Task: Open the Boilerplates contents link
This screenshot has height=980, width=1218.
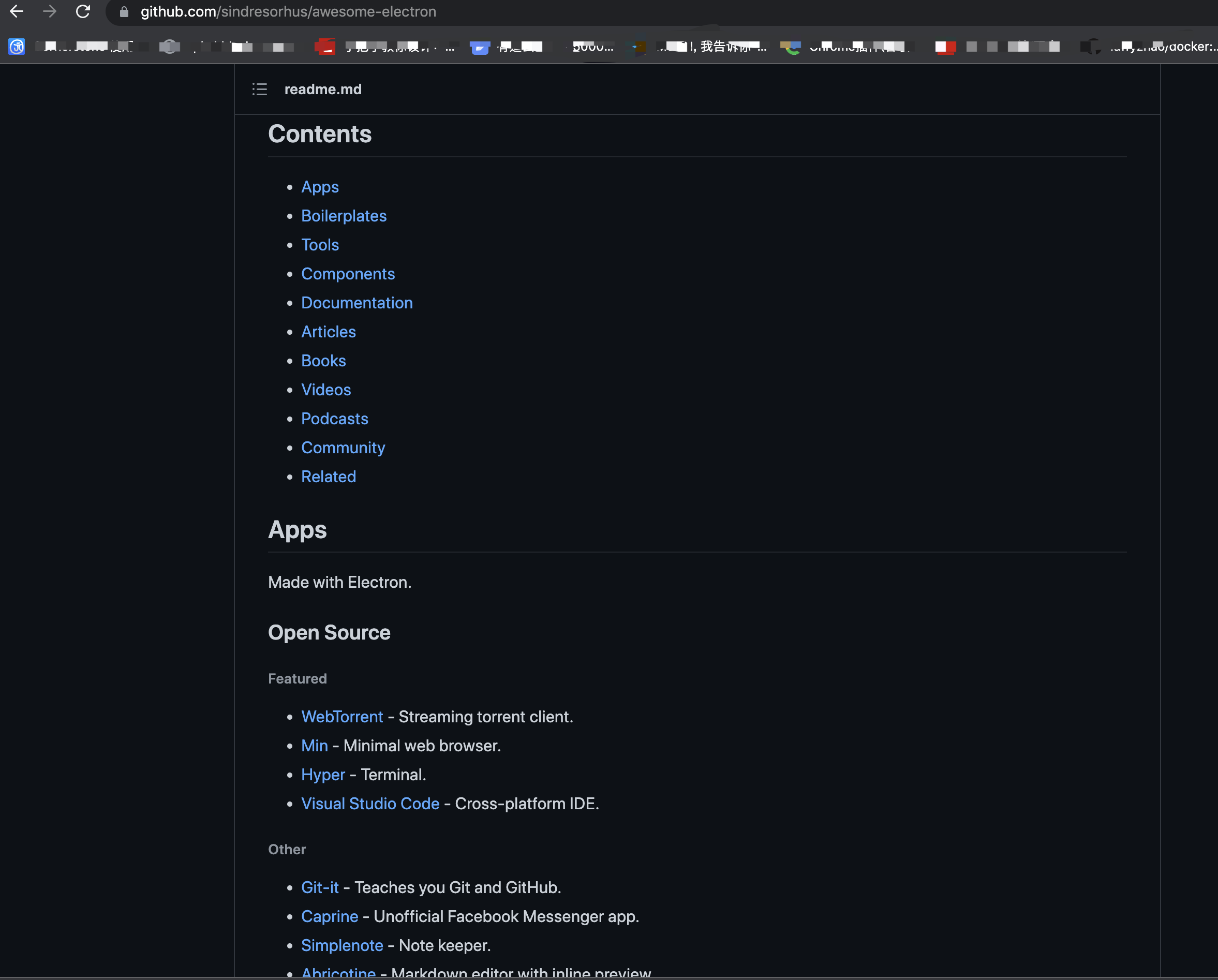Action: coord(344,216)
